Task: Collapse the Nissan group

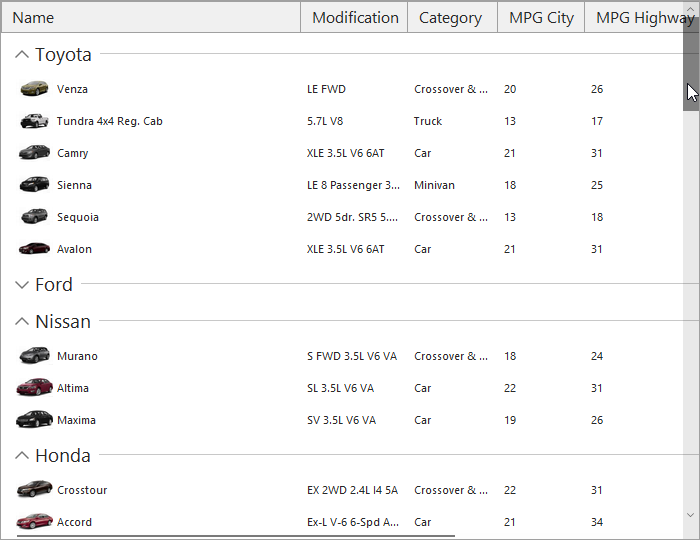Action: (x=22, y=321)
